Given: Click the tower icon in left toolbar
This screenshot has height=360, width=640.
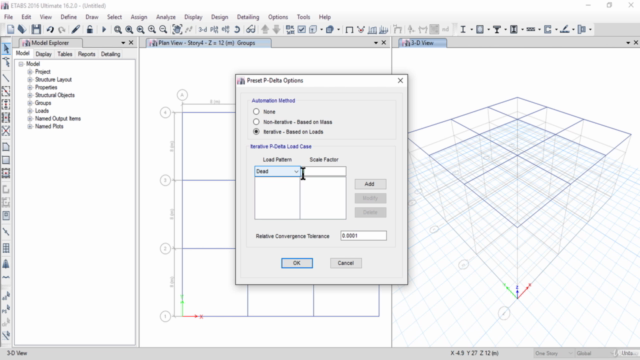Looking at the screenshot, I should click(6, 264).
